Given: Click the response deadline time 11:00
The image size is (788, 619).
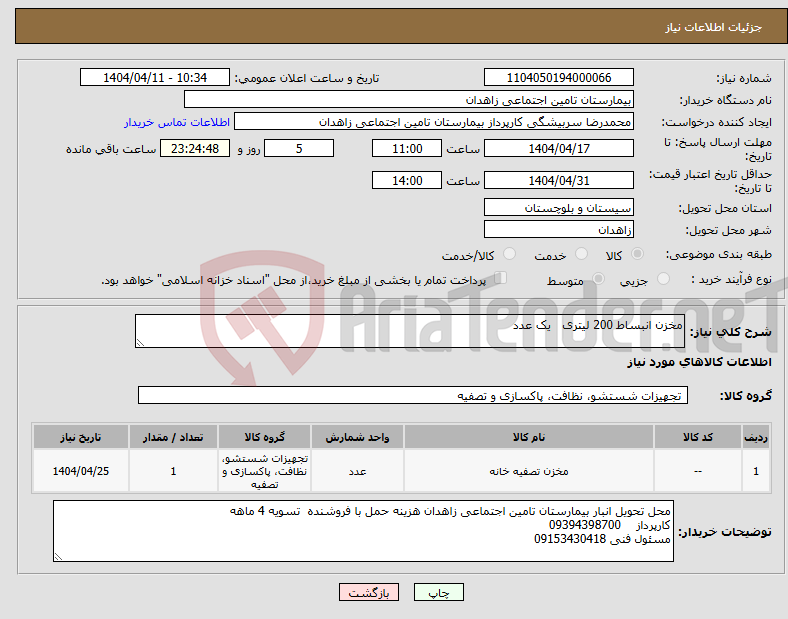Looking at the screenshot, I should click(x=407, y=148).
